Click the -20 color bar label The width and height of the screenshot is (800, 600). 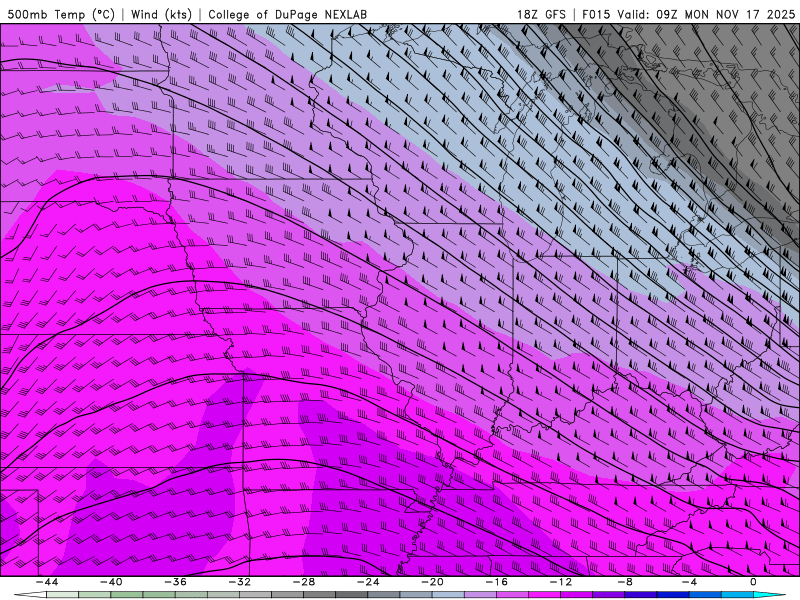(433, 582)
